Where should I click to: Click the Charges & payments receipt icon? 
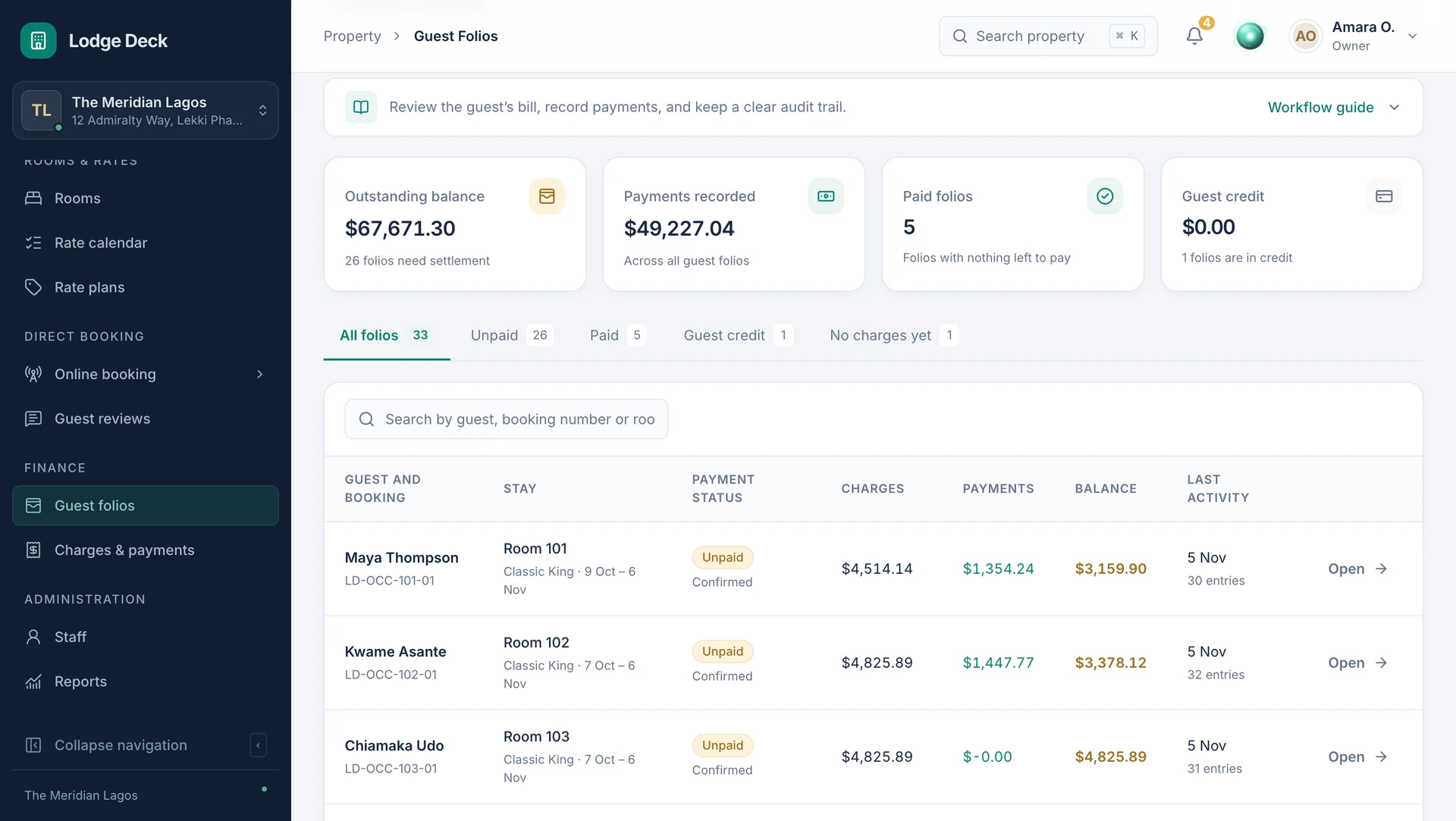pos(33,550)
